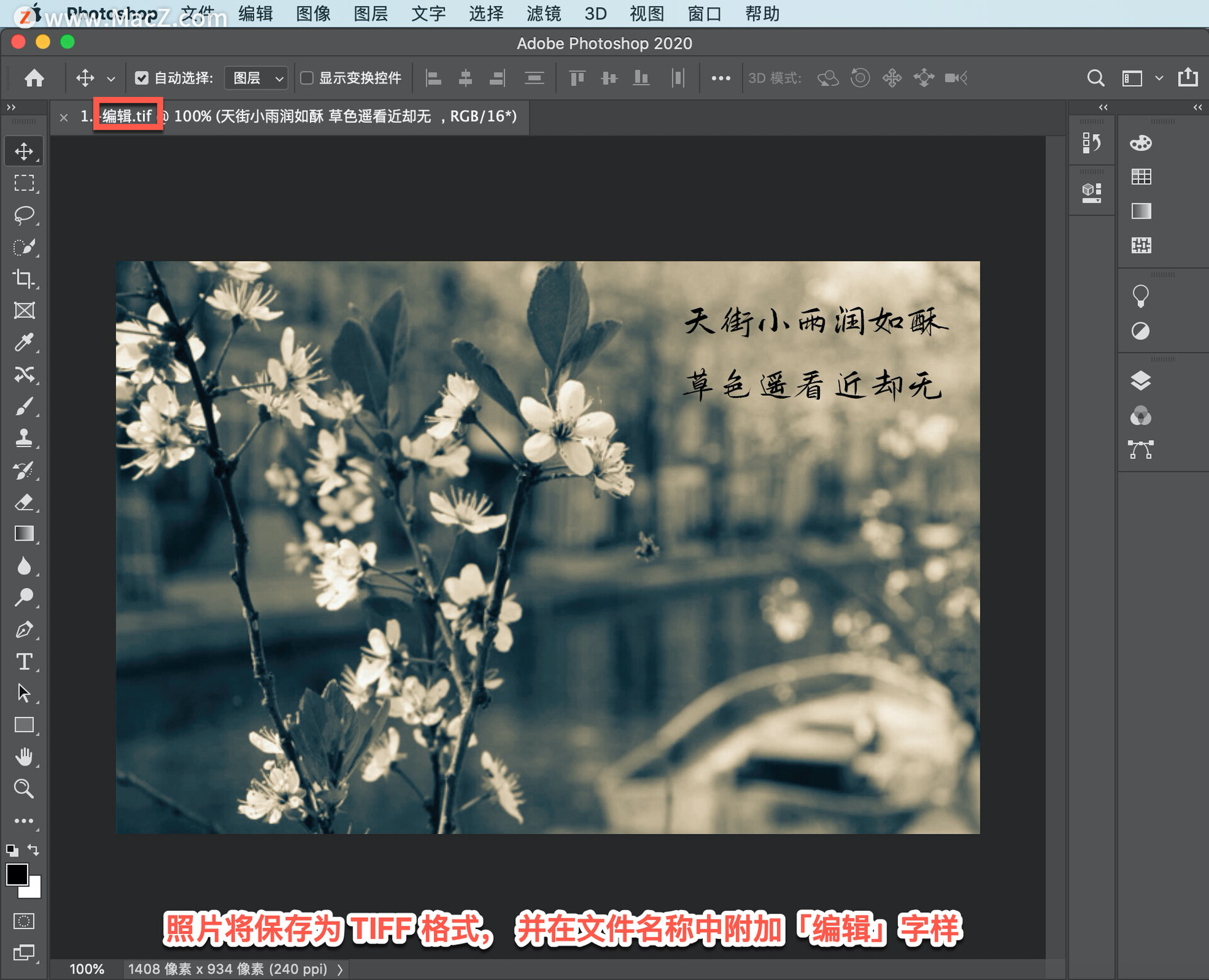
Task: Open the Edit Toolbar three-dots menu
Action: click(24, 821)
